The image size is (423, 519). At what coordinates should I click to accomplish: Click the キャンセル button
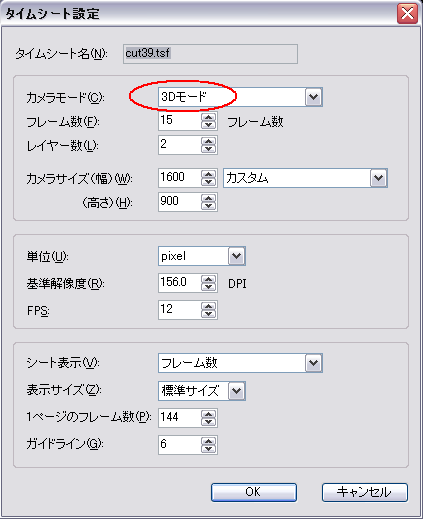pyautogui.click(x=365, y=492)
